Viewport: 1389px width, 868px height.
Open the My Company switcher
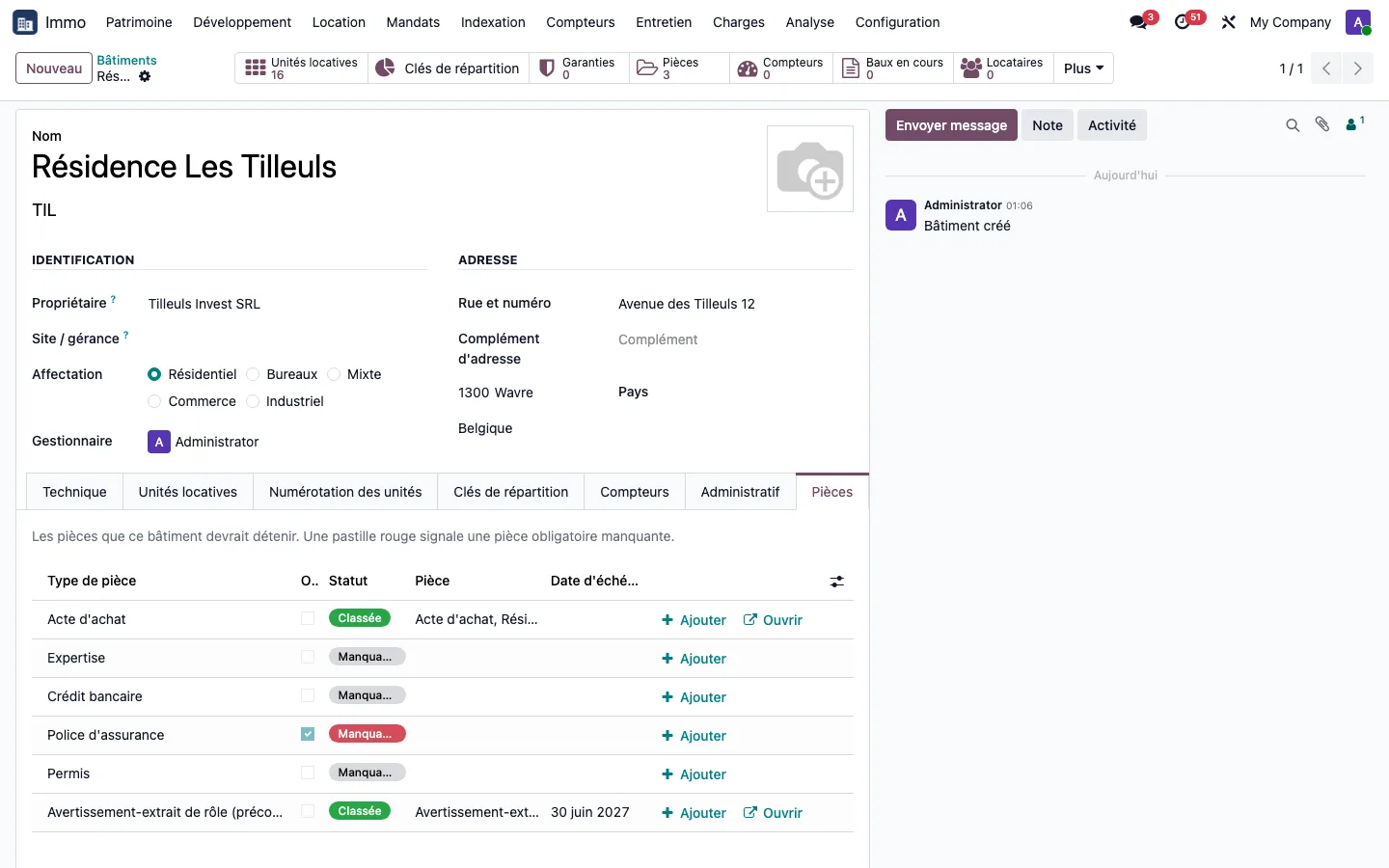[1290, 22]
